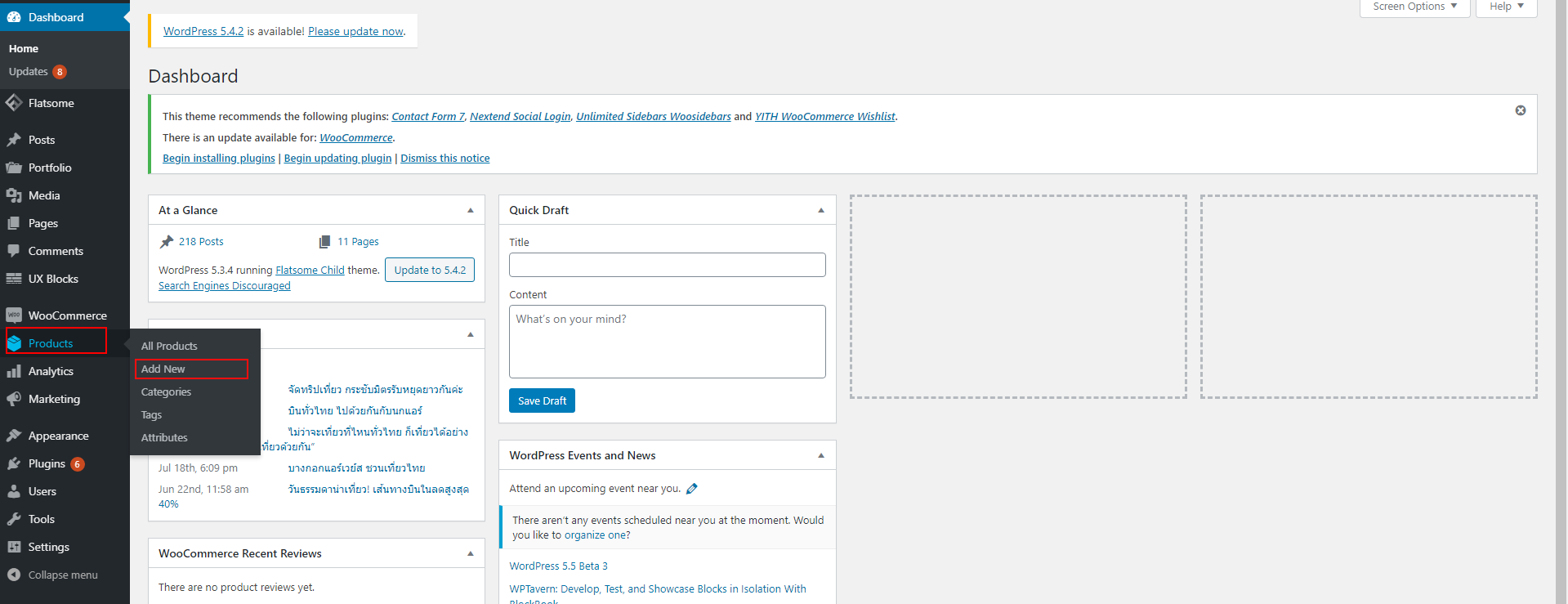Screen dimensions: 1568x604
Task: Click the Save Draft button
Action: [x=542, y=400]
